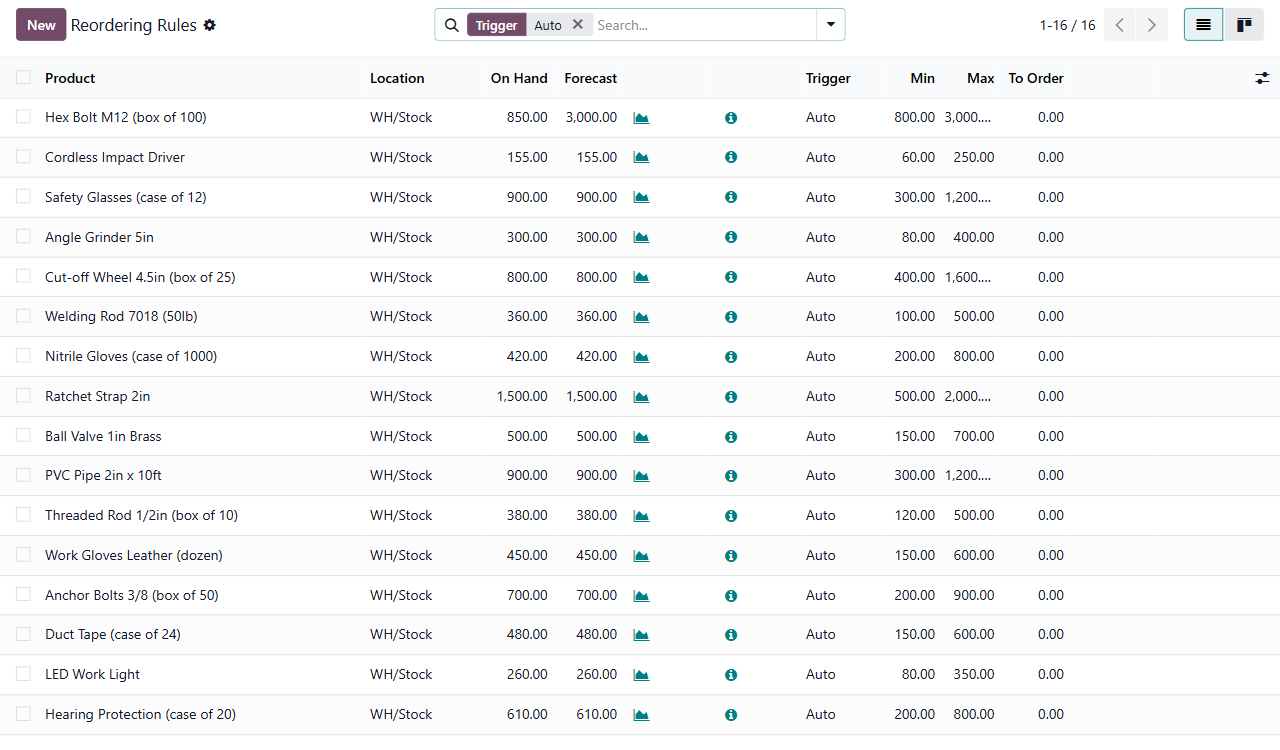Screen dimensions: 1280x750
Task: Open forecast graph for Hex Bolt M12
Action: click(641, 118)
